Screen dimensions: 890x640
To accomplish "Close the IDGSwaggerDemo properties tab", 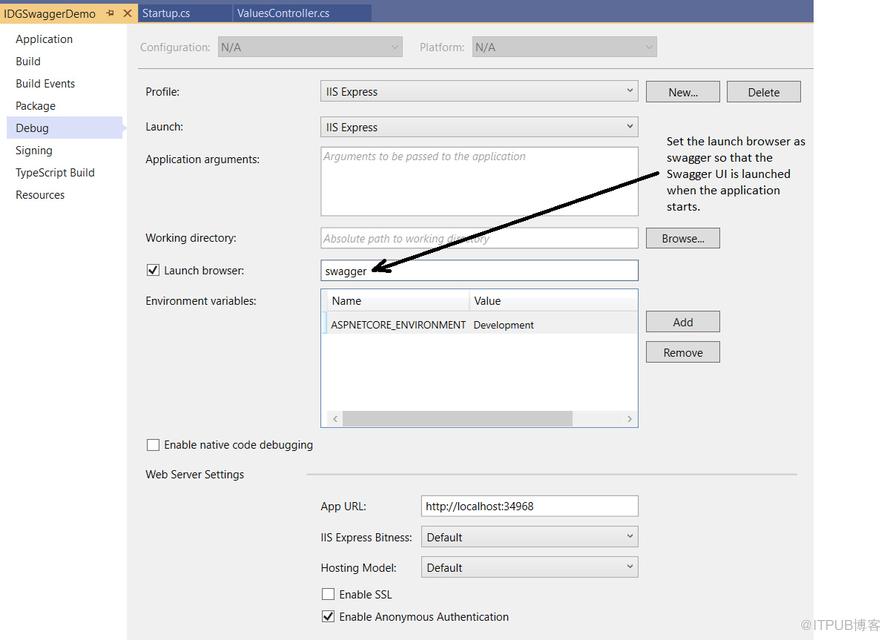I will 127,12.
